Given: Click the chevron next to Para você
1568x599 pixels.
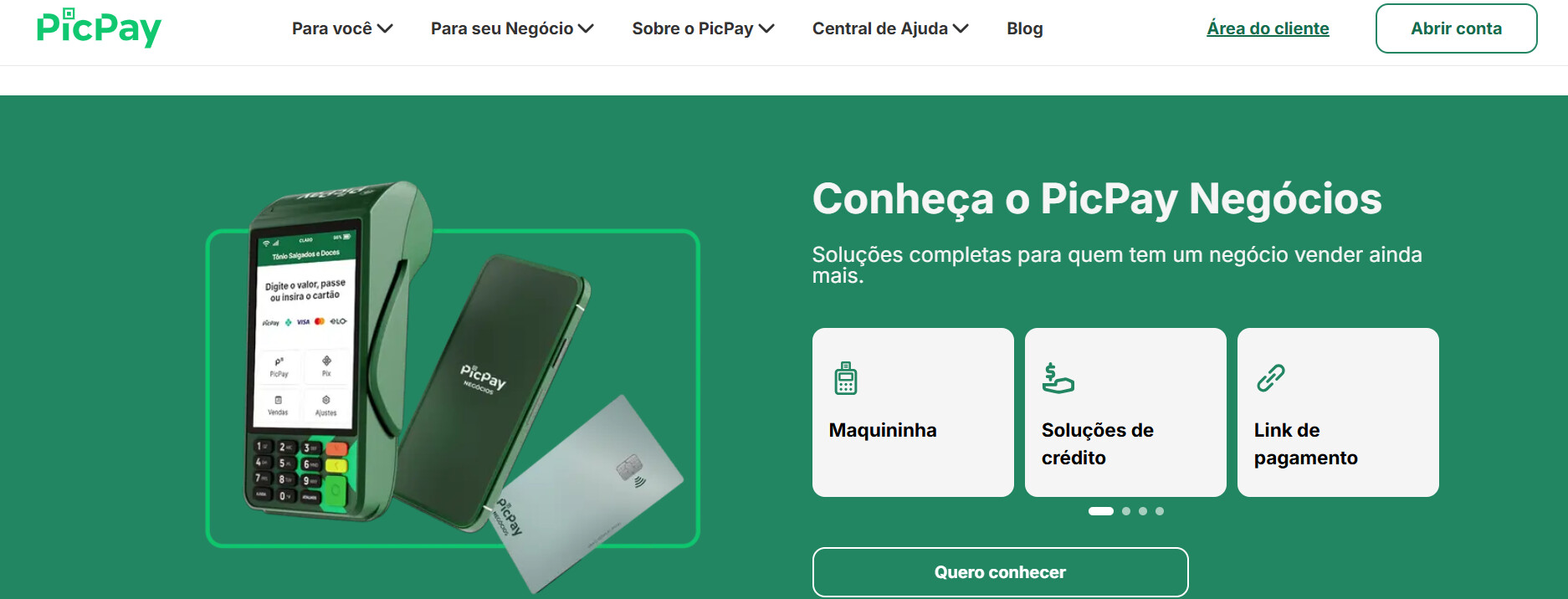Looking at the screenshot, I should [x=385, y=28].
